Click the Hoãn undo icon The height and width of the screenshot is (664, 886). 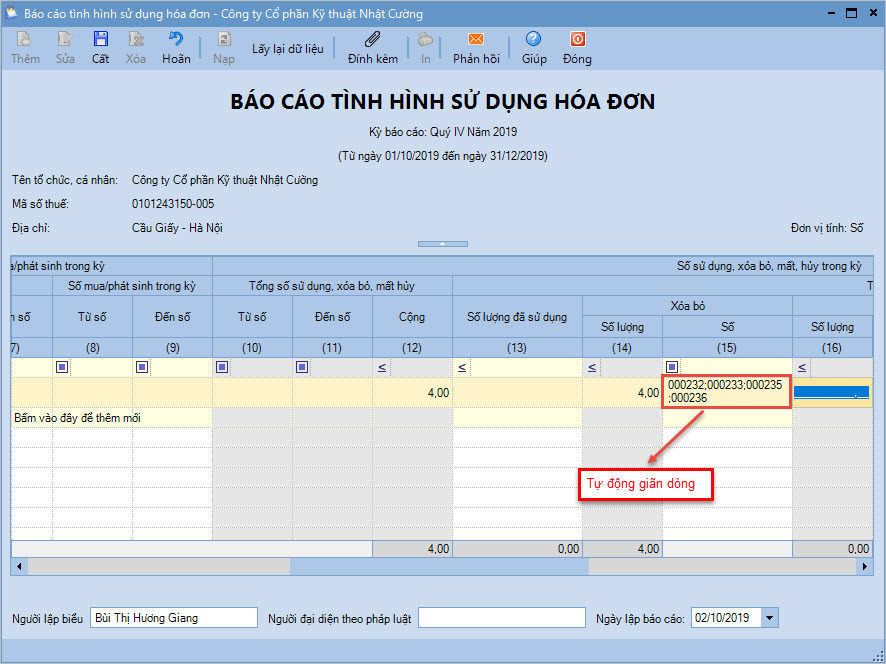click(176, 41)
